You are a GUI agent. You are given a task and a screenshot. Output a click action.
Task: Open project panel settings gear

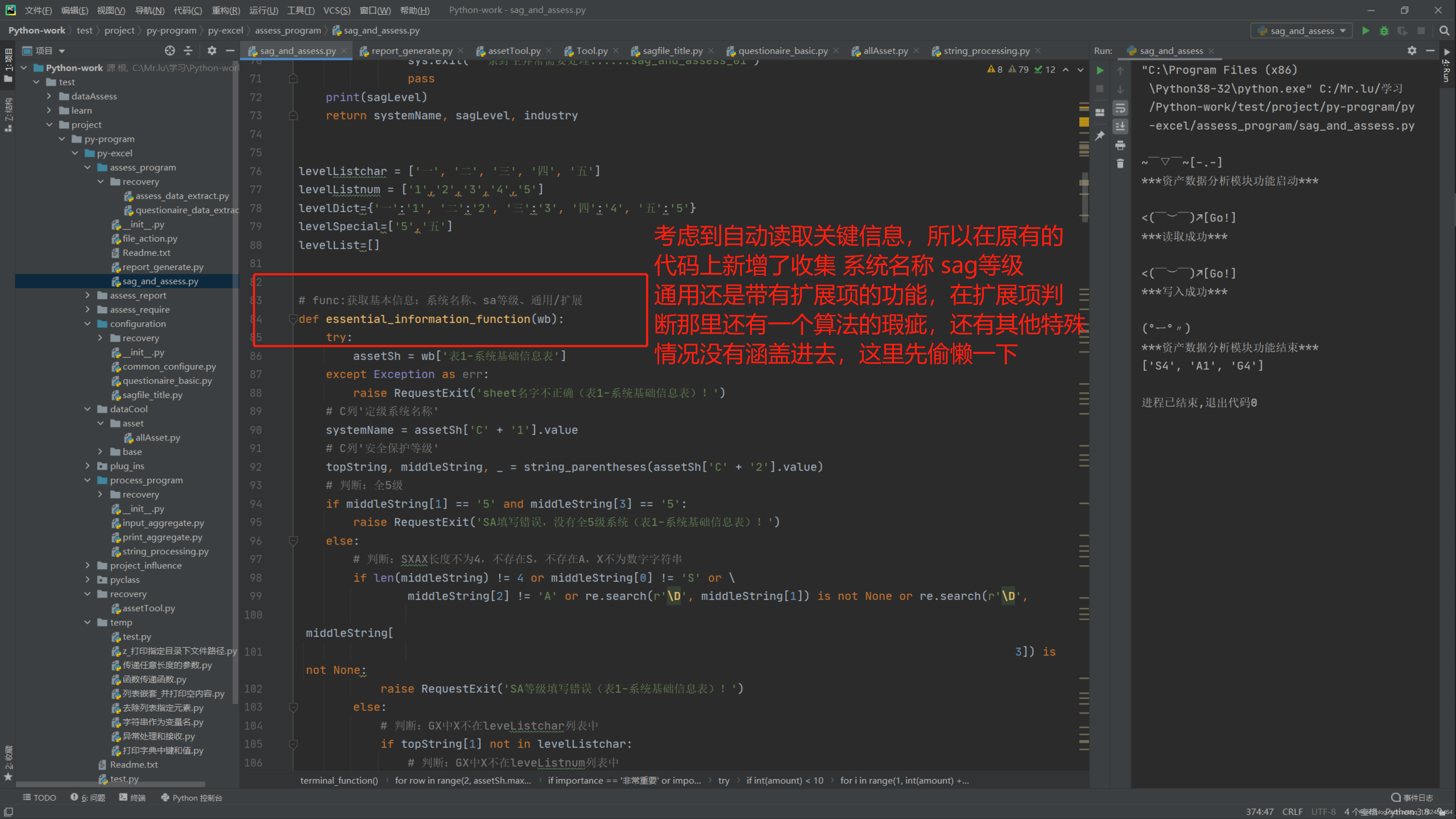(x=212, y=51)
